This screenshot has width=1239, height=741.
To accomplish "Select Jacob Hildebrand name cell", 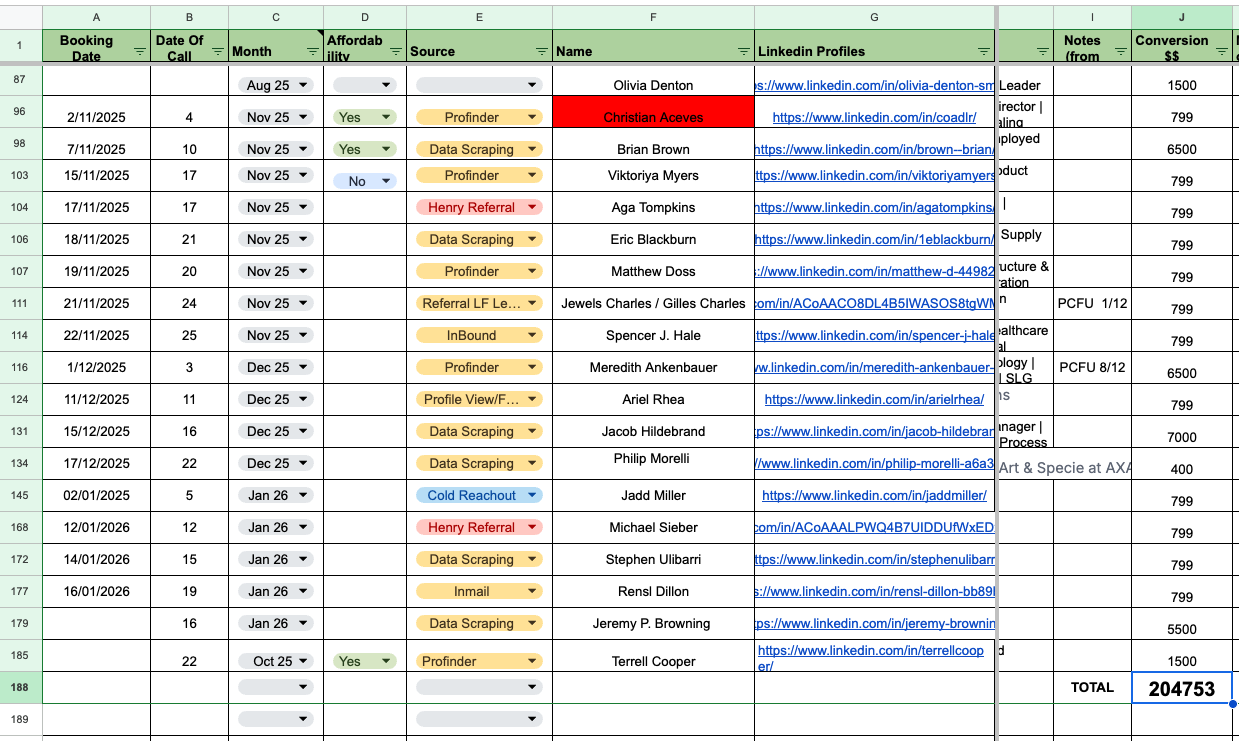I will coord(653,431).
